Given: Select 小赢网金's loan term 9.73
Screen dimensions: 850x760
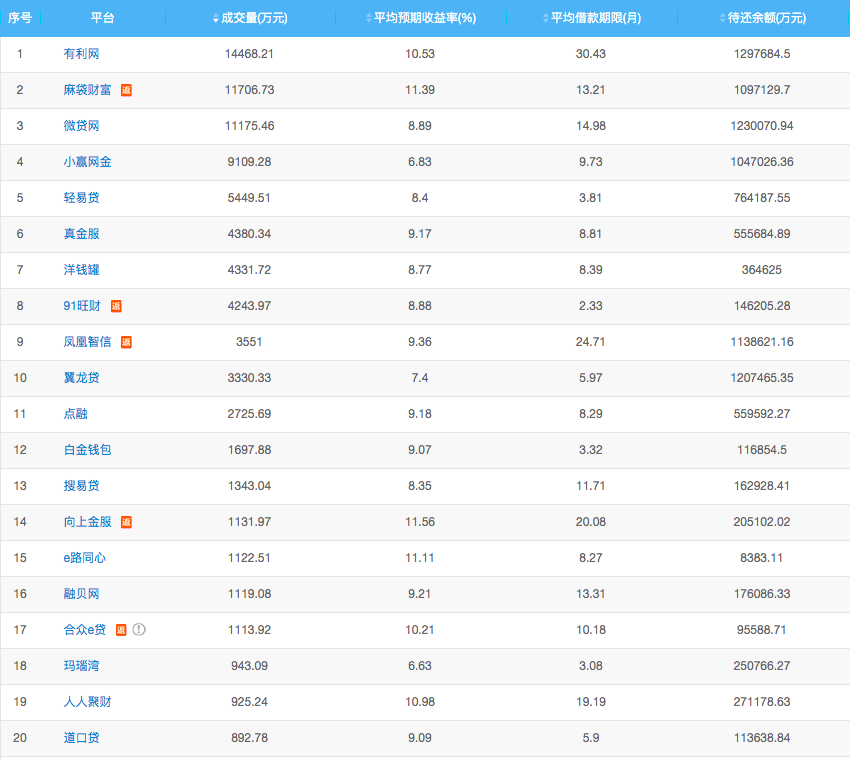Looking at the screenshot, I should [591, 162].
